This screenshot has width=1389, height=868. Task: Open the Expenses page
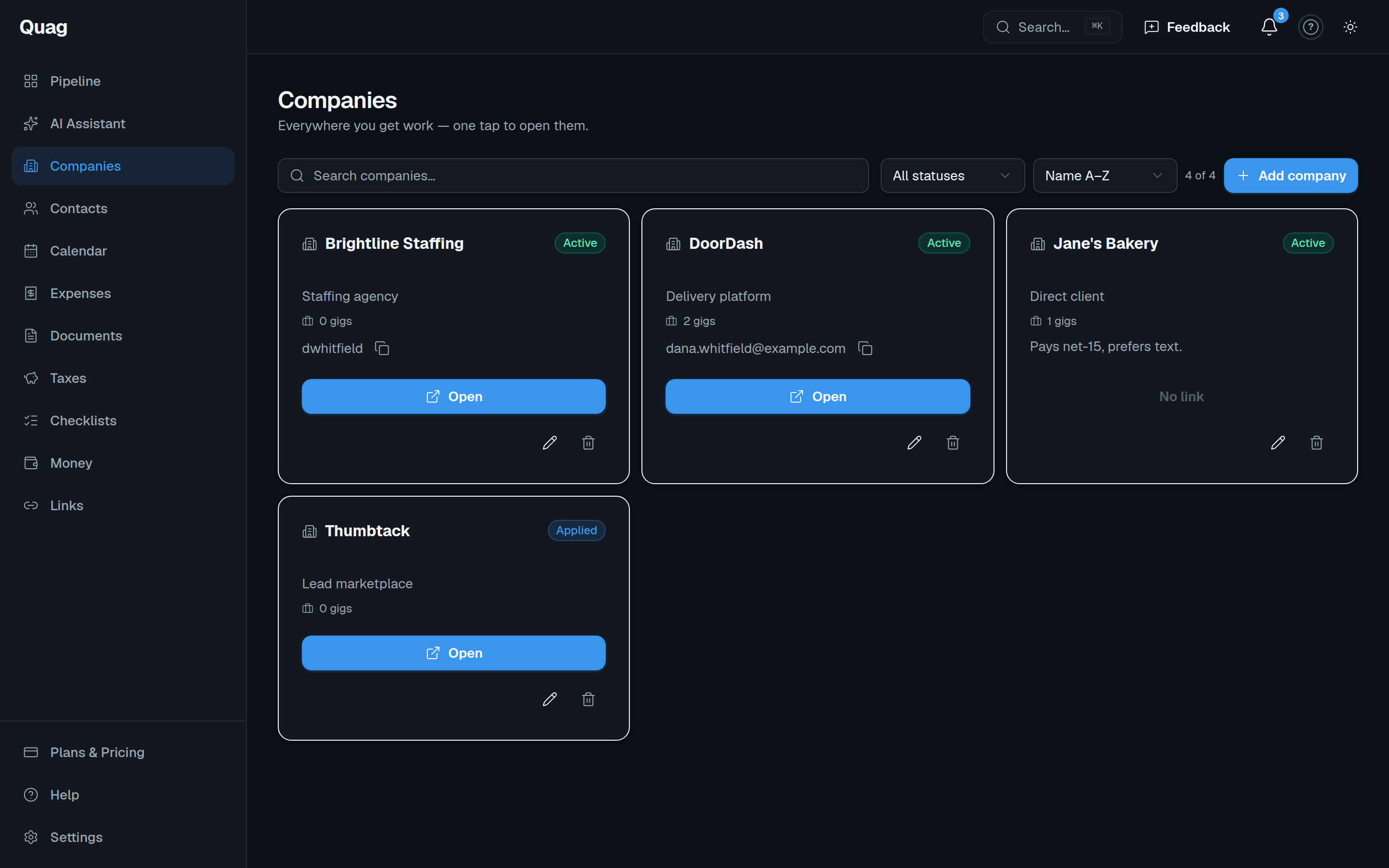[x=123, y=293]
